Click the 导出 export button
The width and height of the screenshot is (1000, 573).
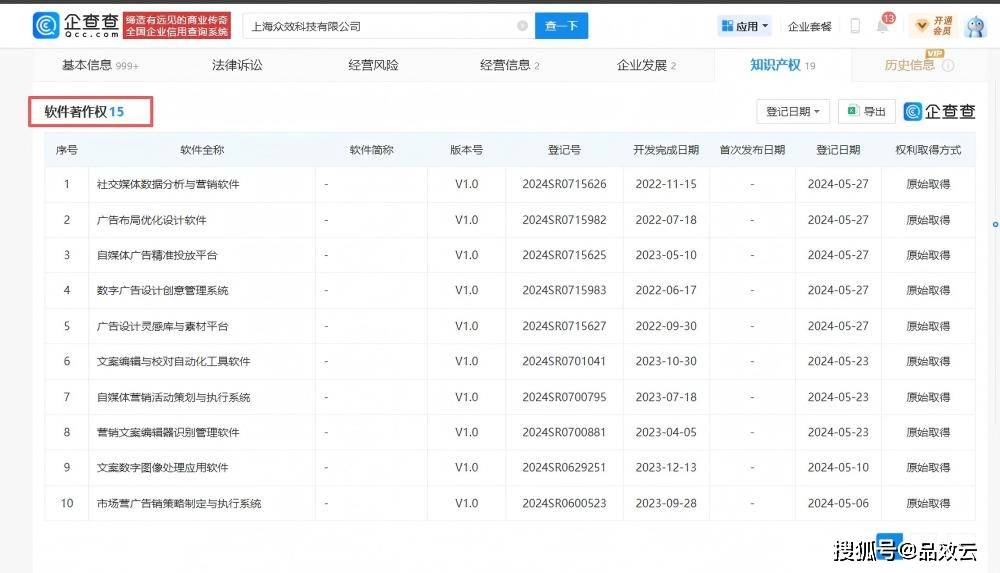pyautogui.click(x=867, y=111)
